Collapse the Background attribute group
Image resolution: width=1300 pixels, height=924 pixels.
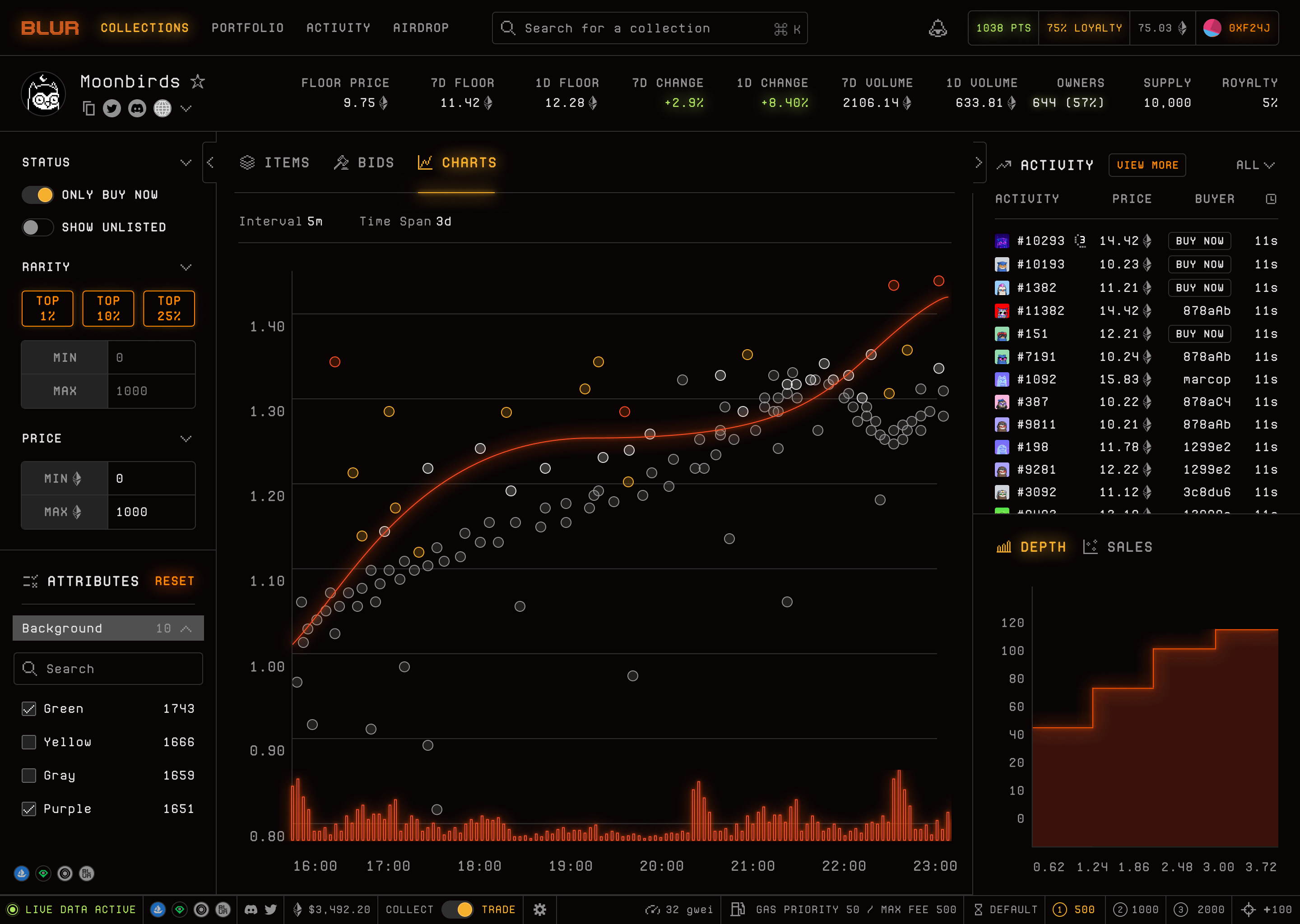pos(186,628)
